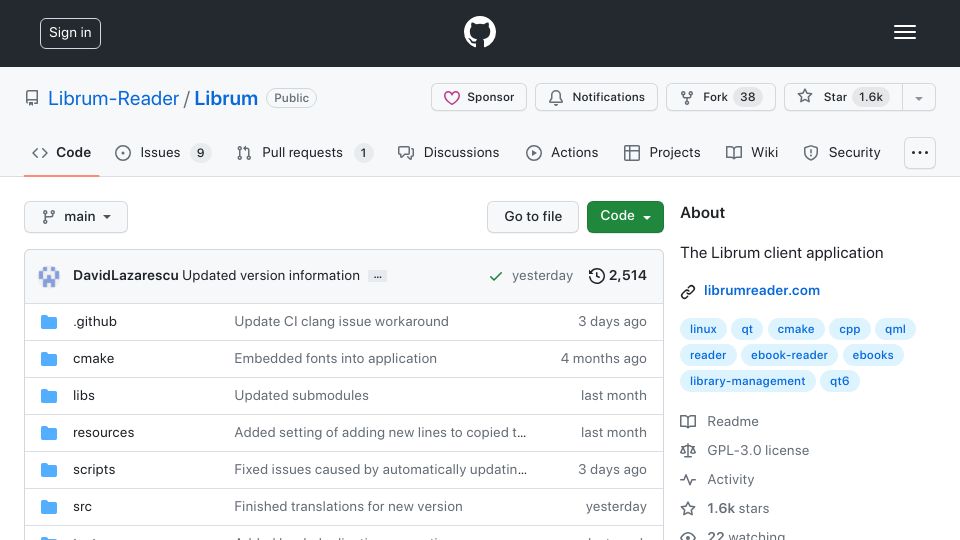Screen dimensions: 960x540
Task: Open Update CI clang issue workaround commit
Action: [342, 321]
